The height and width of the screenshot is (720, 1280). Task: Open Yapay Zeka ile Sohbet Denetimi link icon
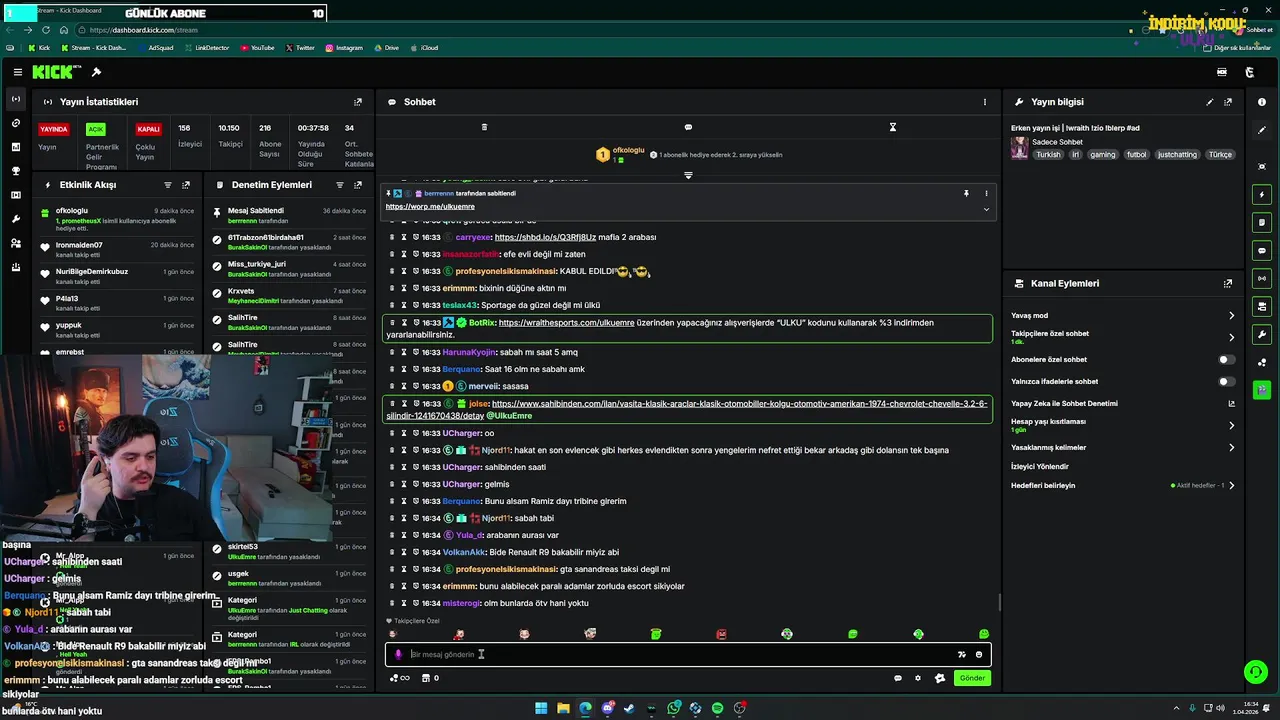click(1231, 404)
